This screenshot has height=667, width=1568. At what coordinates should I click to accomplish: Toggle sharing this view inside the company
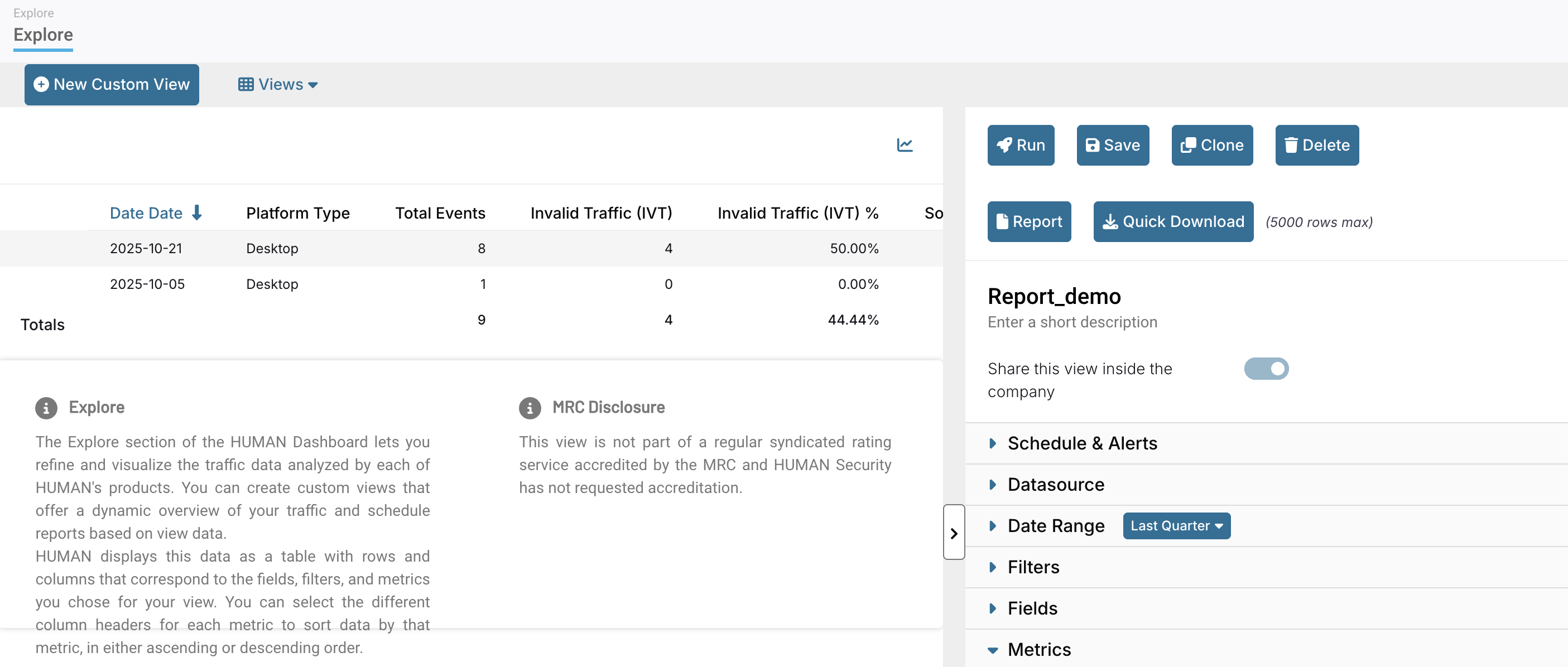1266,369
